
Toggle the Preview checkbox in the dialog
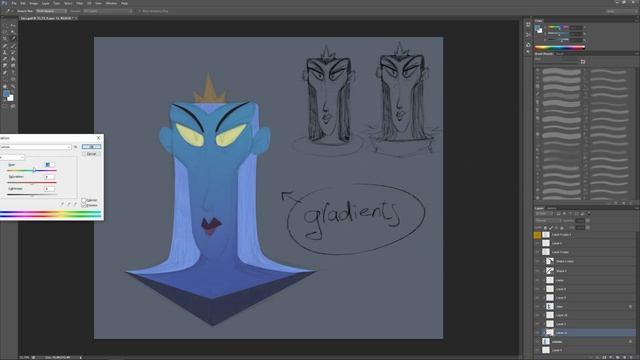(x=84, y=205)
